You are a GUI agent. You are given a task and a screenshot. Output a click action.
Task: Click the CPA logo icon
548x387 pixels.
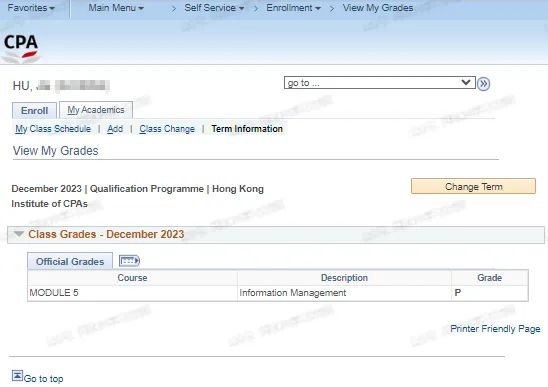click(x=21, y=48)
